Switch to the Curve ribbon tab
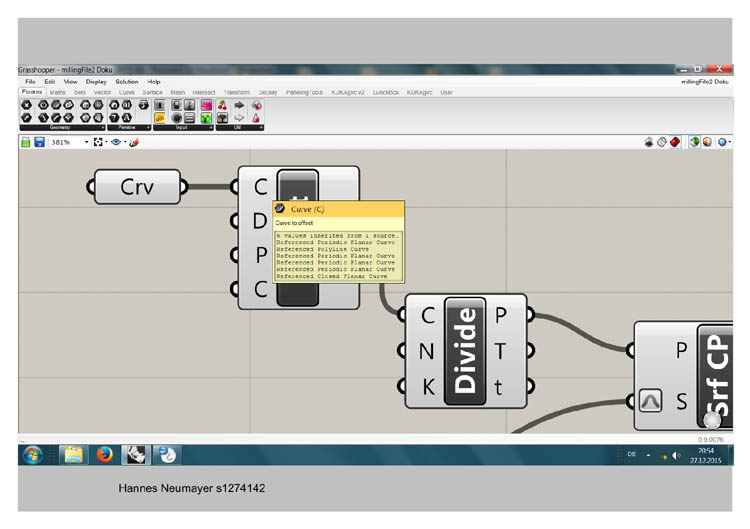Viewport: 750px width, 529px height. 127,92
